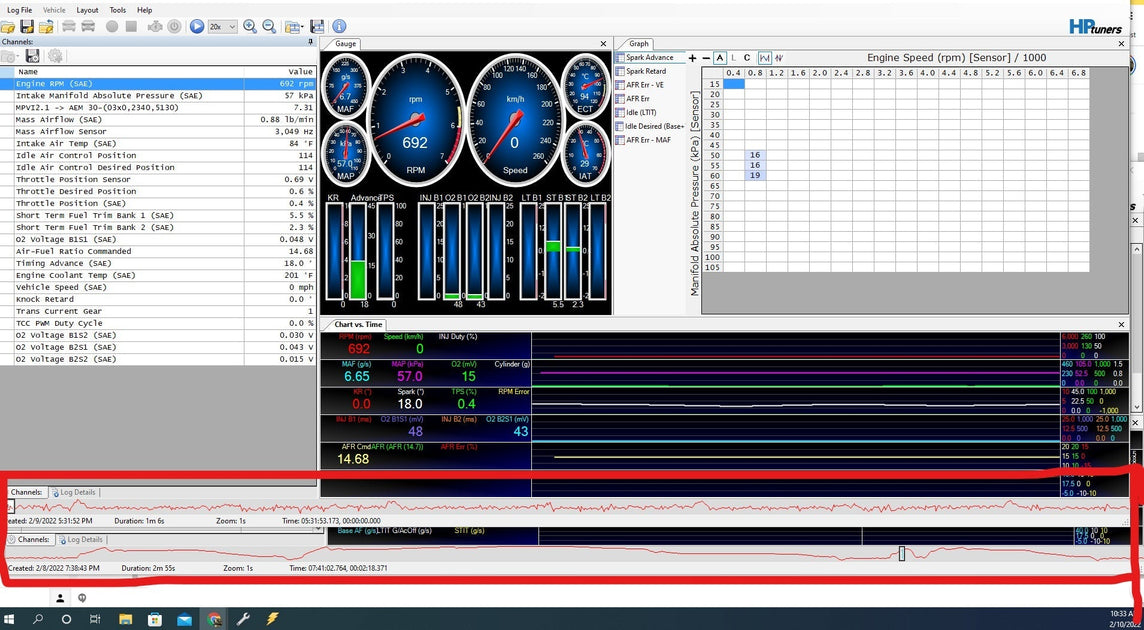Image resolution: width=1144 pixels, height=630 pixels.
Task: Open File Explorer from the taskbar
Action: point(125,619)
